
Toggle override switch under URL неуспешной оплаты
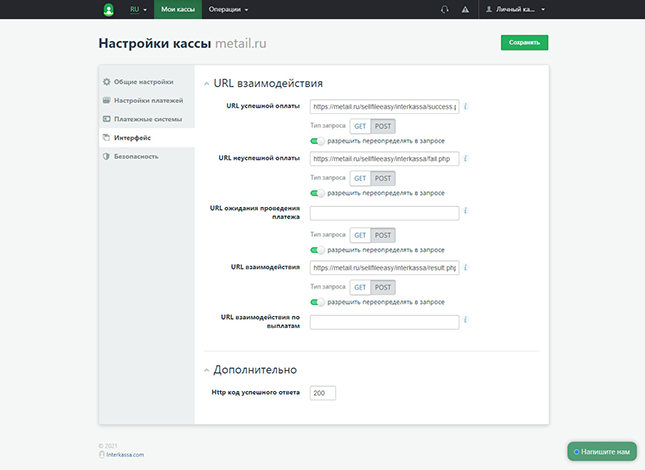(318, 193)
